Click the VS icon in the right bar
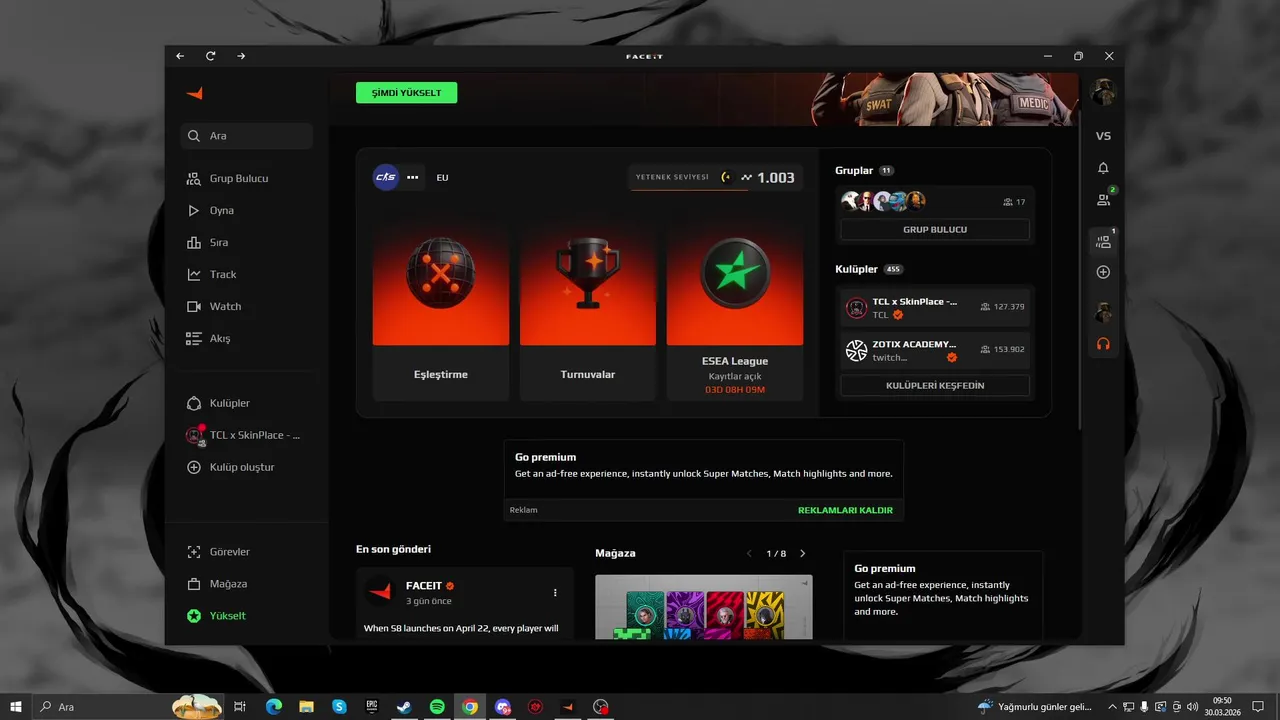 (x=1103, y=136)
